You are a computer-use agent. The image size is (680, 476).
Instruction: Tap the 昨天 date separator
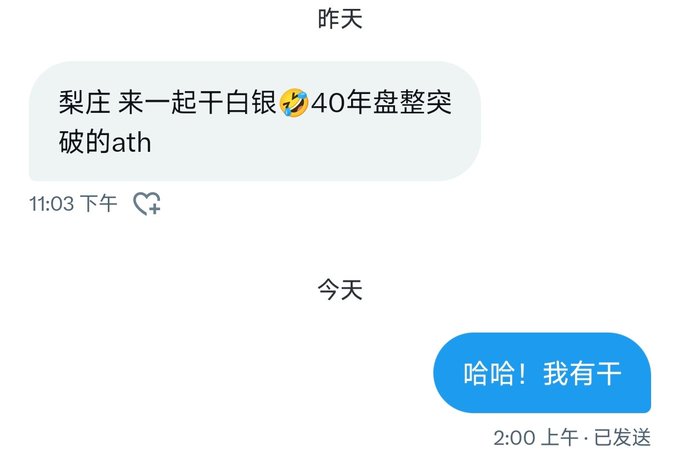tap(340, 19)
